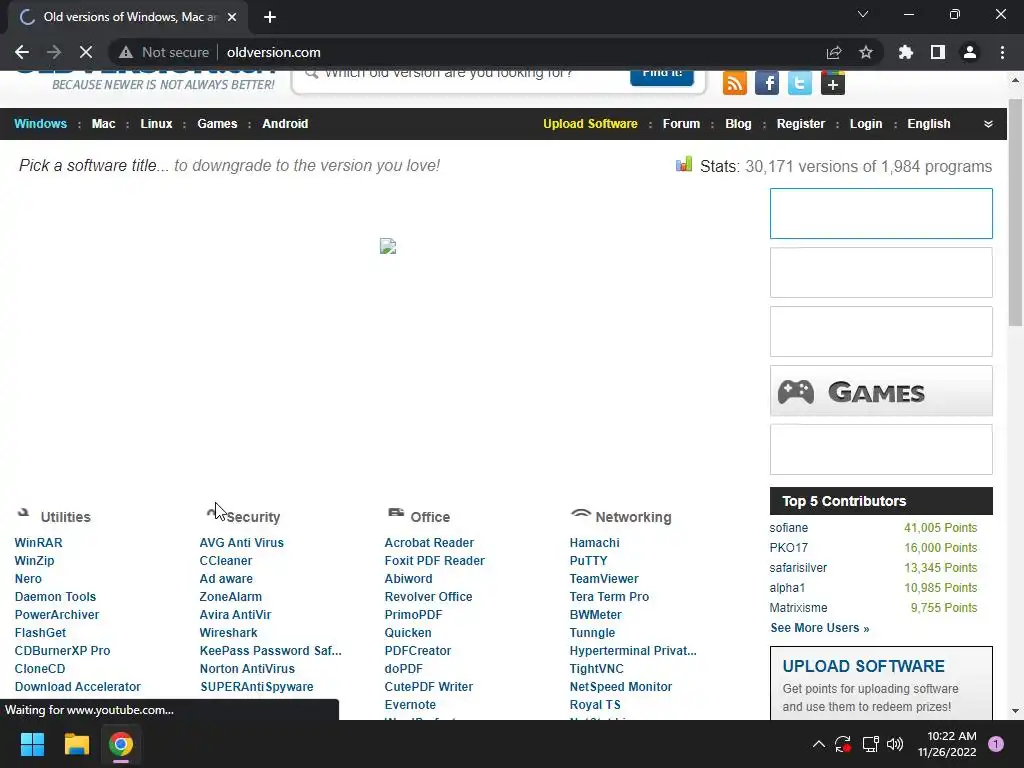Open the Evernote link
This screenshot has width=1024, height=768.
410,705
